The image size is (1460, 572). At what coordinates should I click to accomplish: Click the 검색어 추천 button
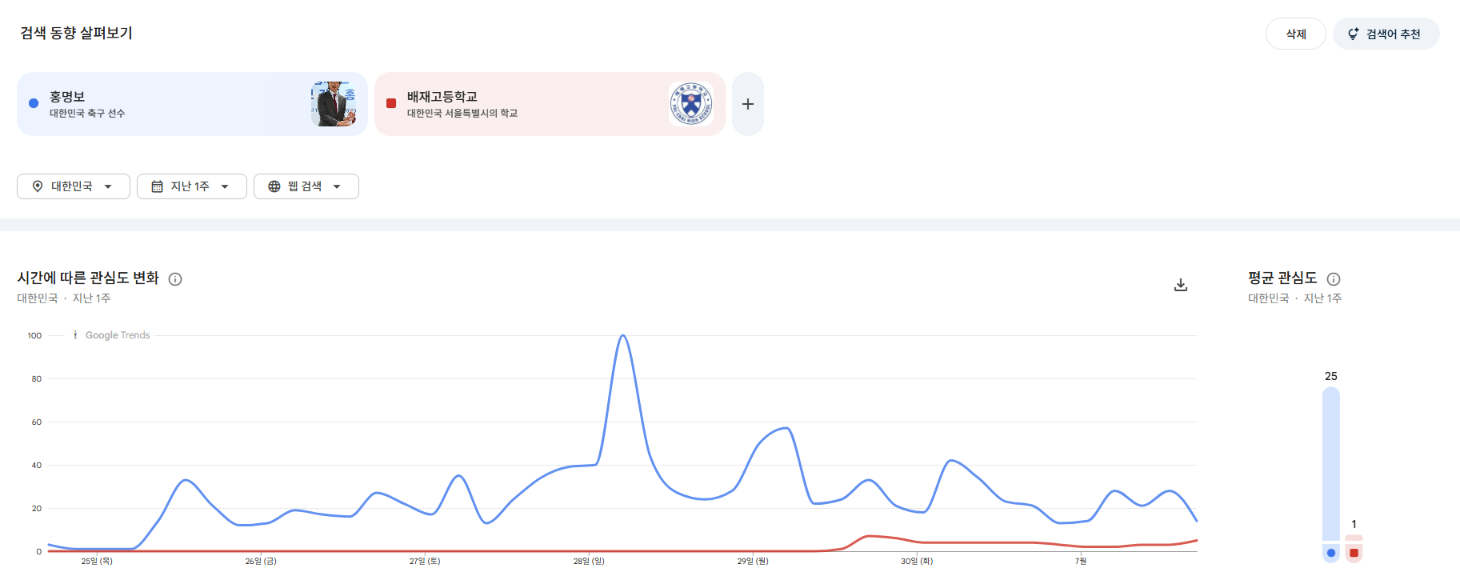click(1386, 34)
